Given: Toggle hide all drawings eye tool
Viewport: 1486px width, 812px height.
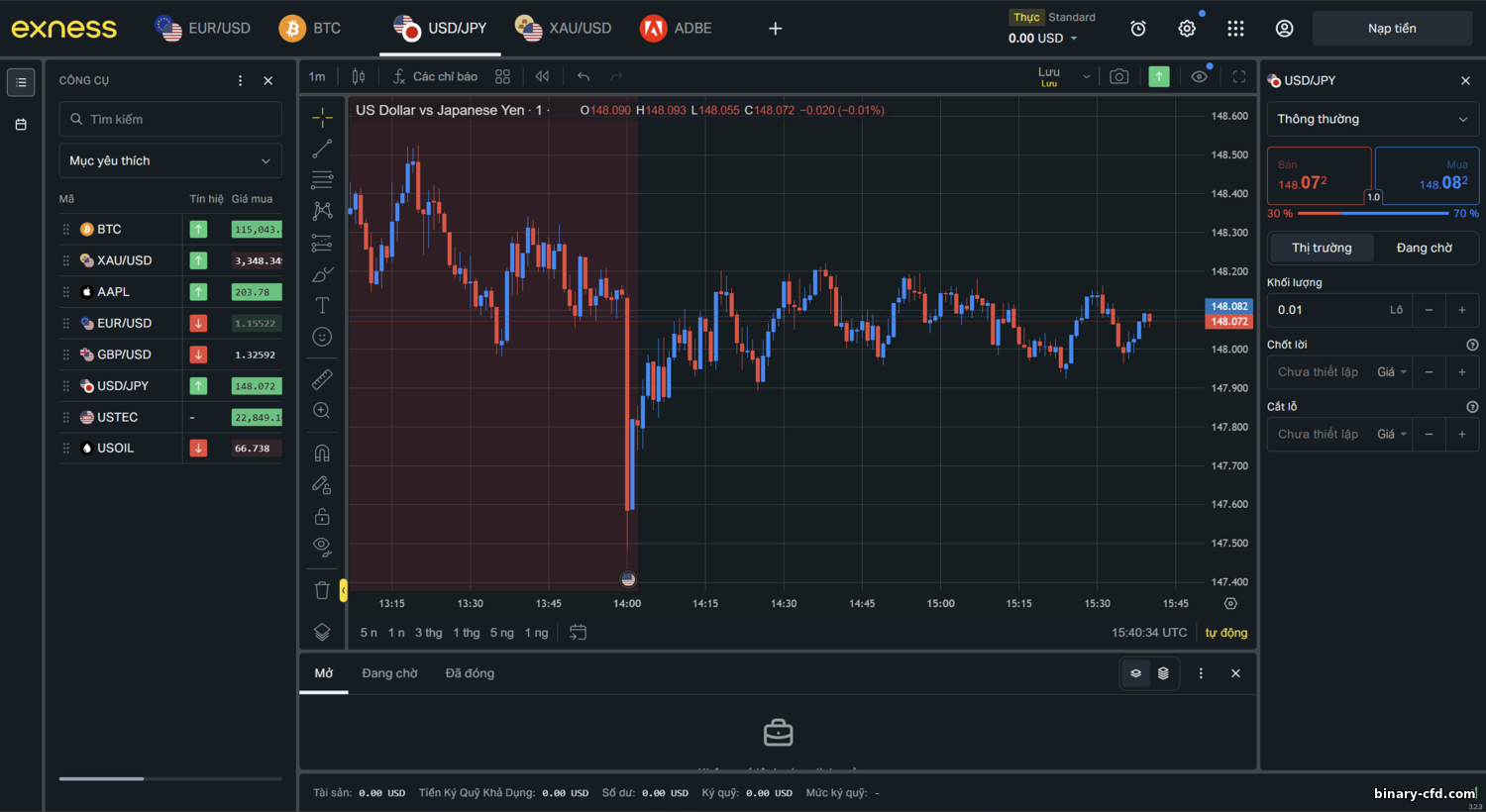Looking at the screenshot, I should 322,546.
